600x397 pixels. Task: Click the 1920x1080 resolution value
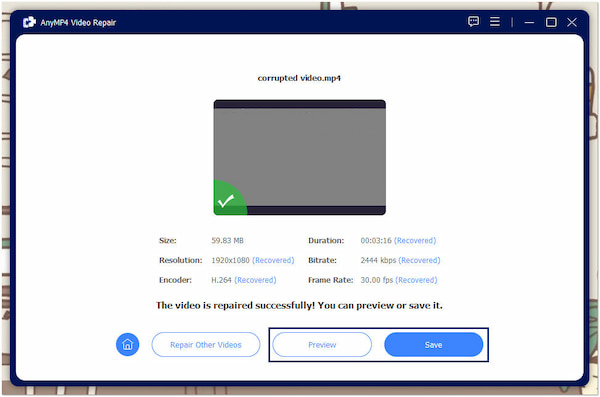[230, 260]
